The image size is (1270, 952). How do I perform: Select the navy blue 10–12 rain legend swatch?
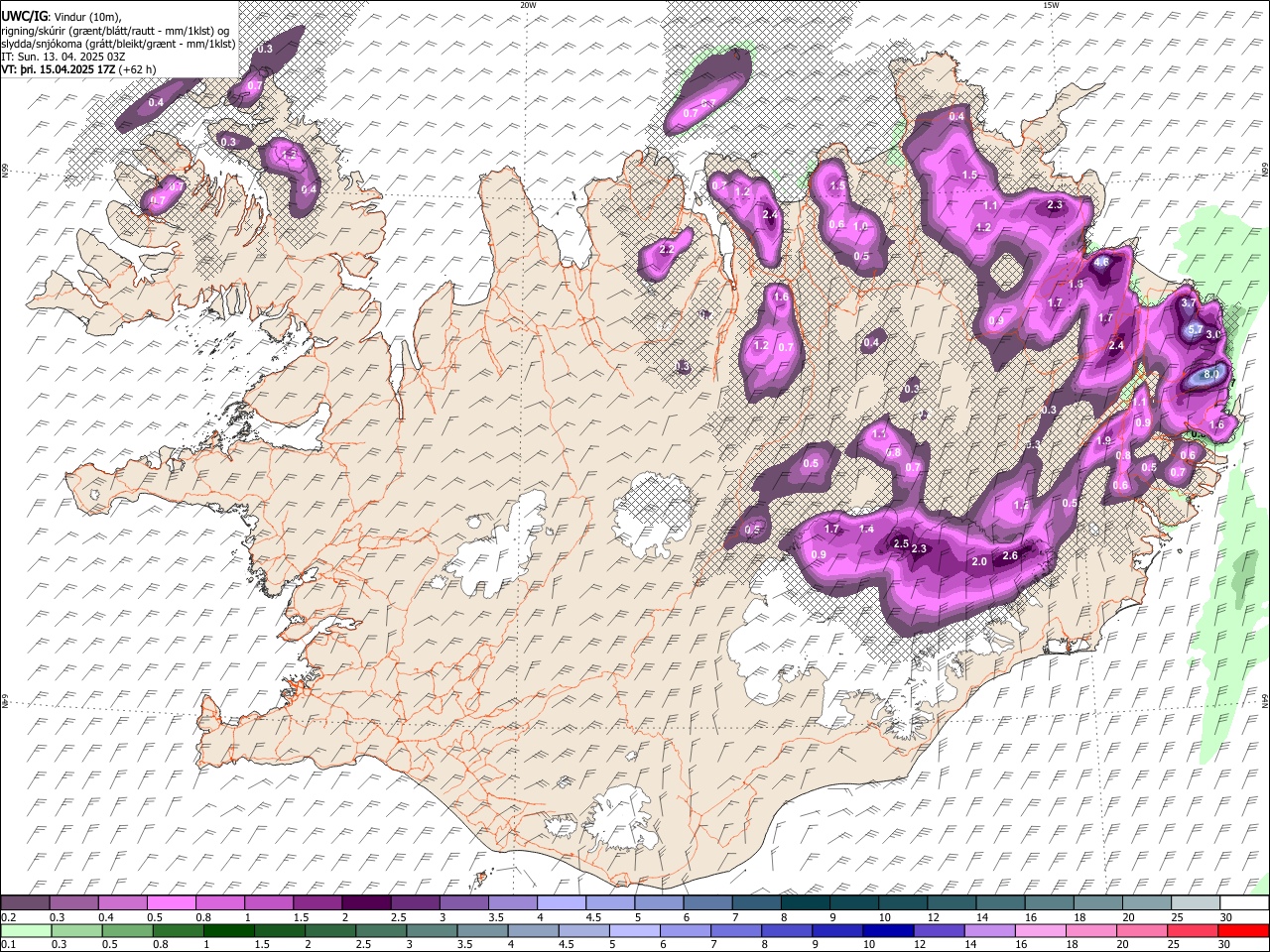[x=888, y=931]
